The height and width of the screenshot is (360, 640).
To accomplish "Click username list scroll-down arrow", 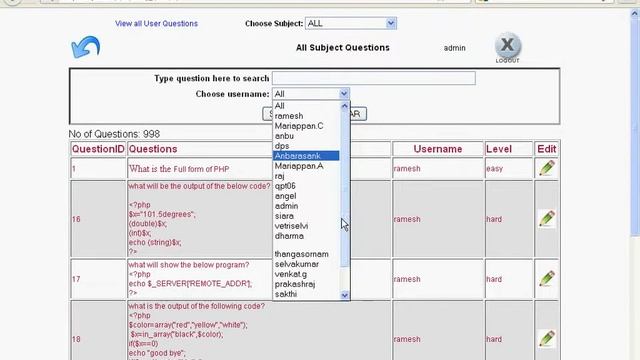I will (344, 295).
